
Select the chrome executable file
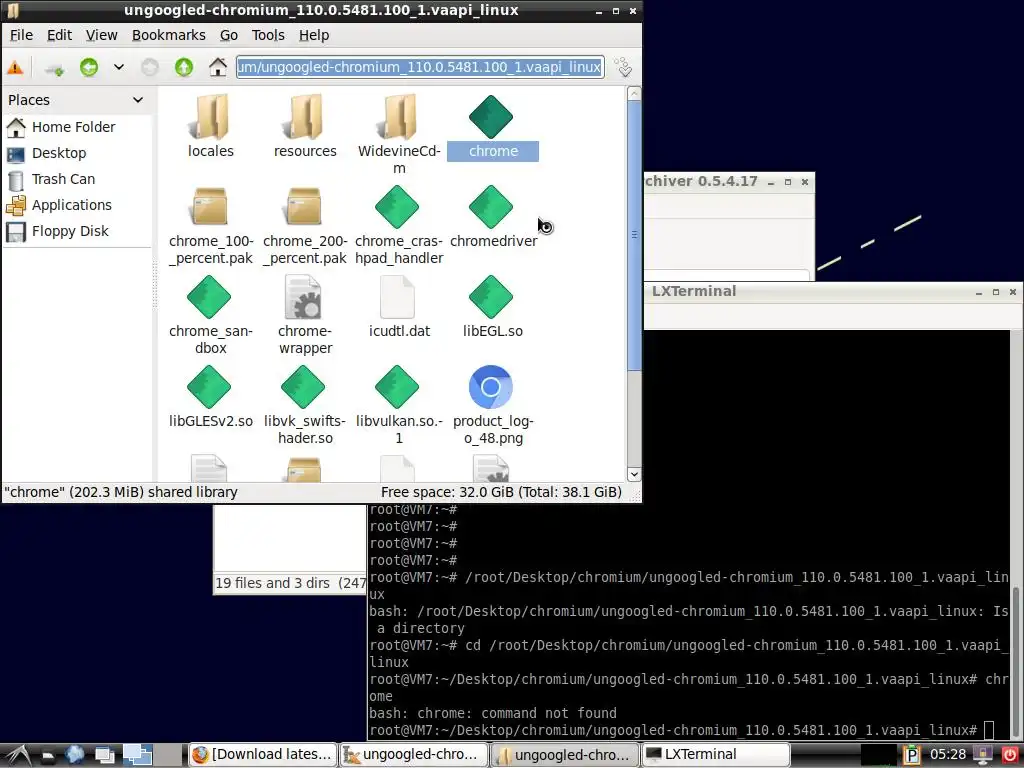click(493, 126)
